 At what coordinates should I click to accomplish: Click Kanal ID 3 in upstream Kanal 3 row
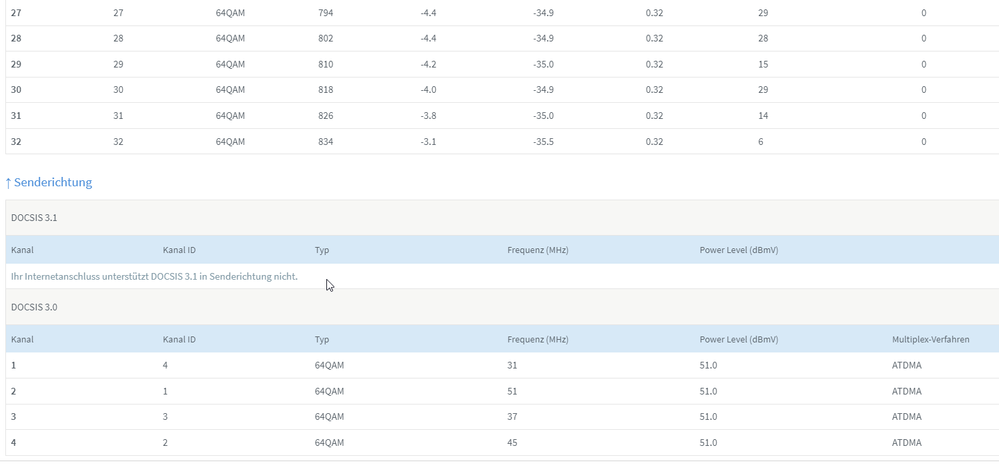166,417
